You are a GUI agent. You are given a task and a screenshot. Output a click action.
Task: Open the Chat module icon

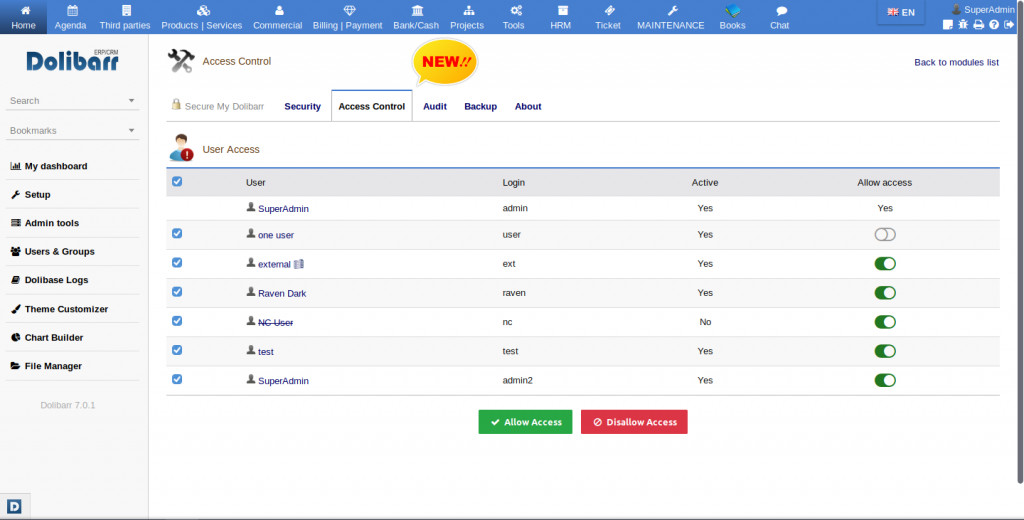click(x=780, y=17)
